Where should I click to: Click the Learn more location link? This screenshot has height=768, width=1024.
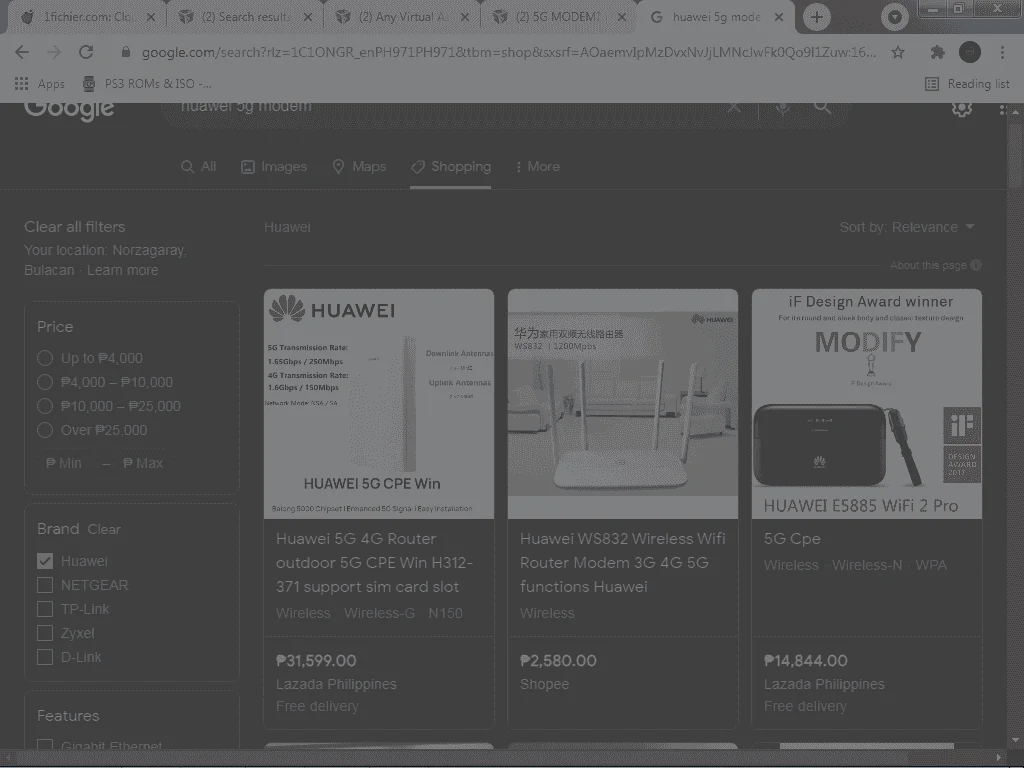(123, 270)
